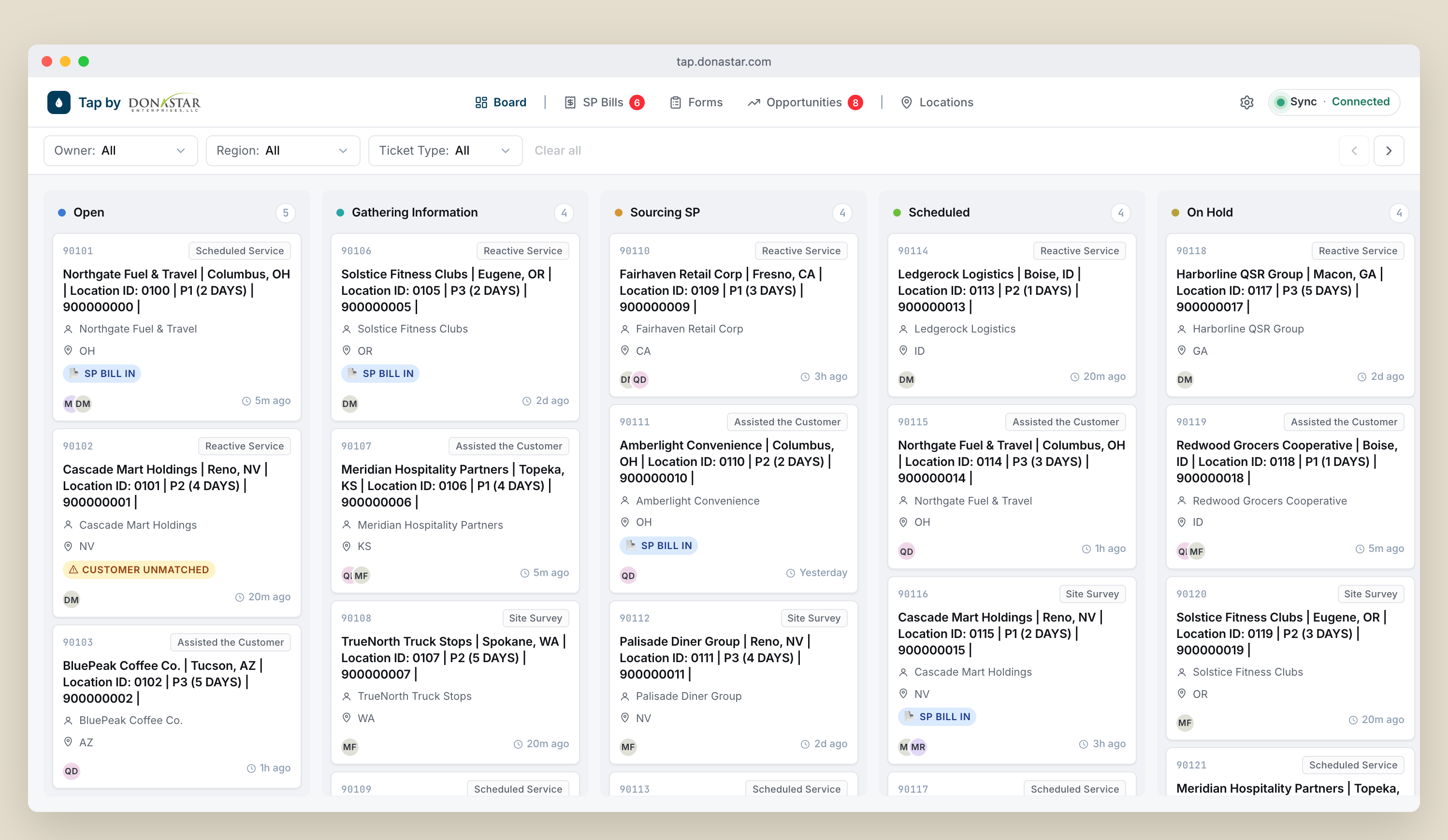Viewport: 1448px width, 840px height.
Task: Expand the Region filter dropdown
Action: 283,150
